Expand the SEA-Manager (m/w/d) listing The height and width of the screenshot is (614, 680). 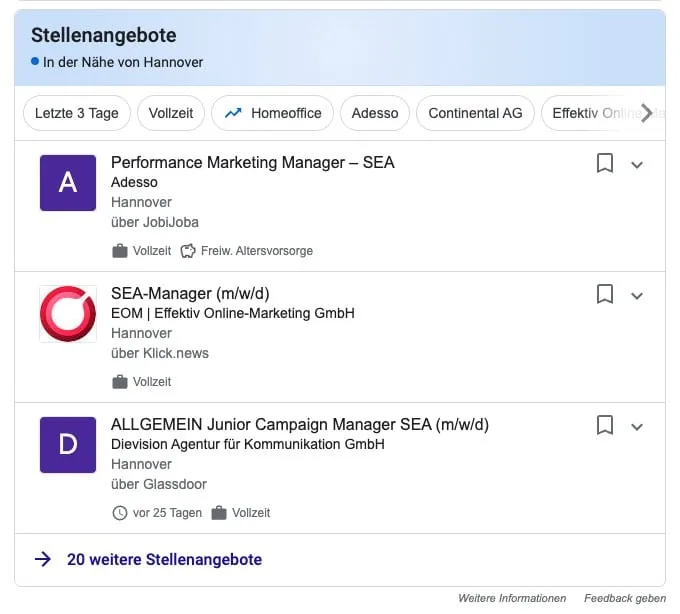point(637,296)
